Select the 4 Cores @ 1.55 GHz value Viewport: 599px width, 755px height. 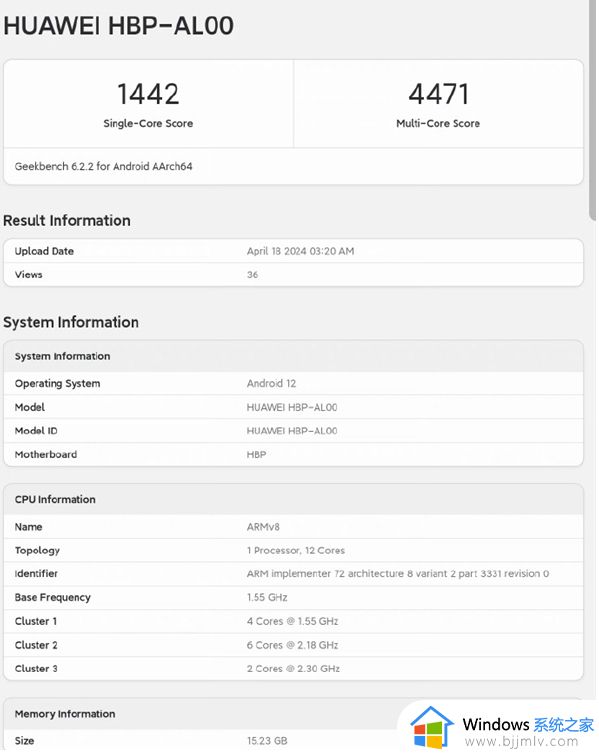tap(292, 621)
